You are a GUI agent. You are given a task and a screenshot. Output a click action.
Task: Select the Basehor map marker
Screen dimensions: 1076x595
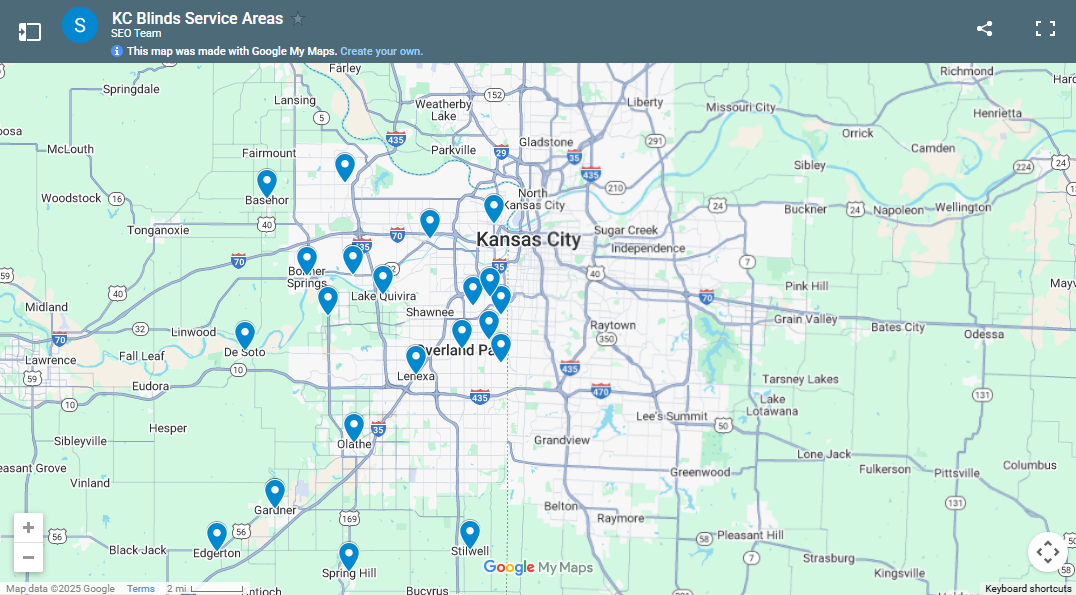(266, 180)
